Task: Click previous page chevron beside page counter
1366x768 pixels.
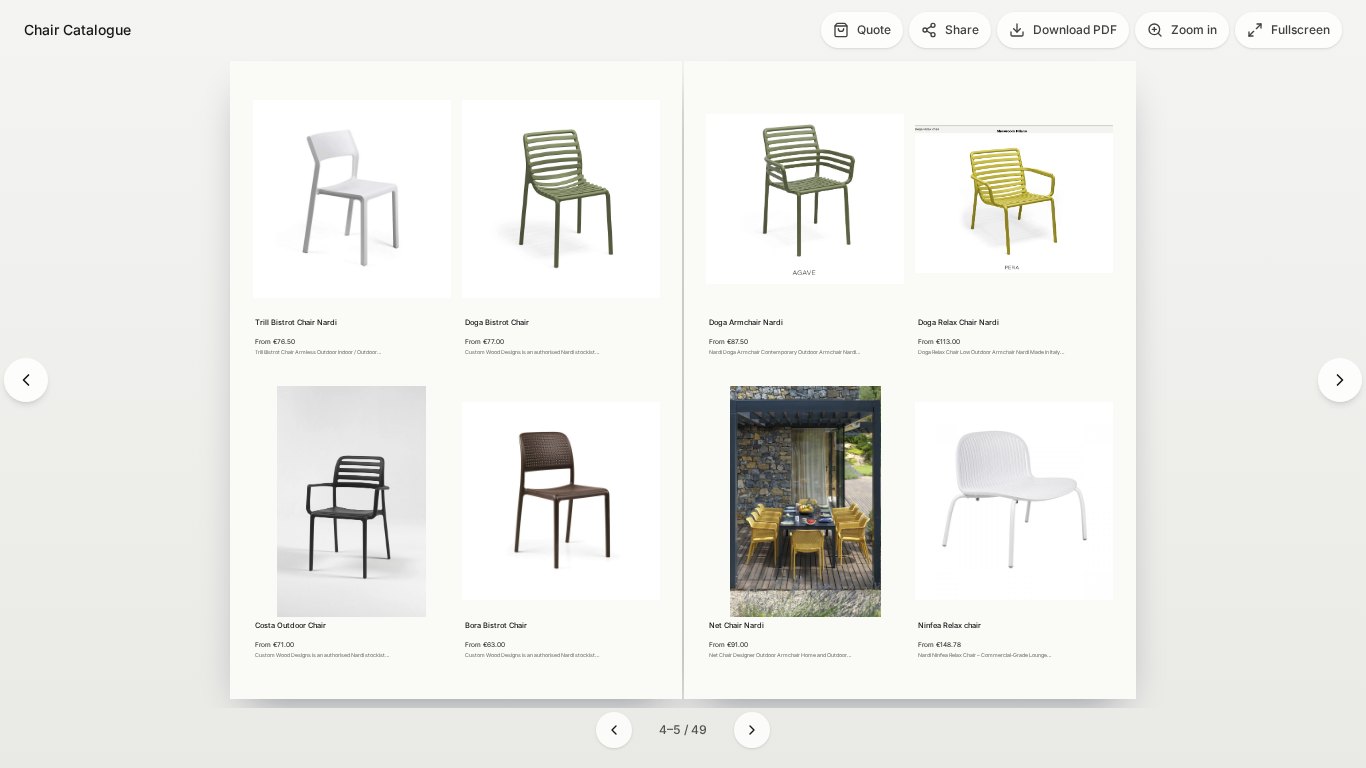Action: click(x=614, y=730)
